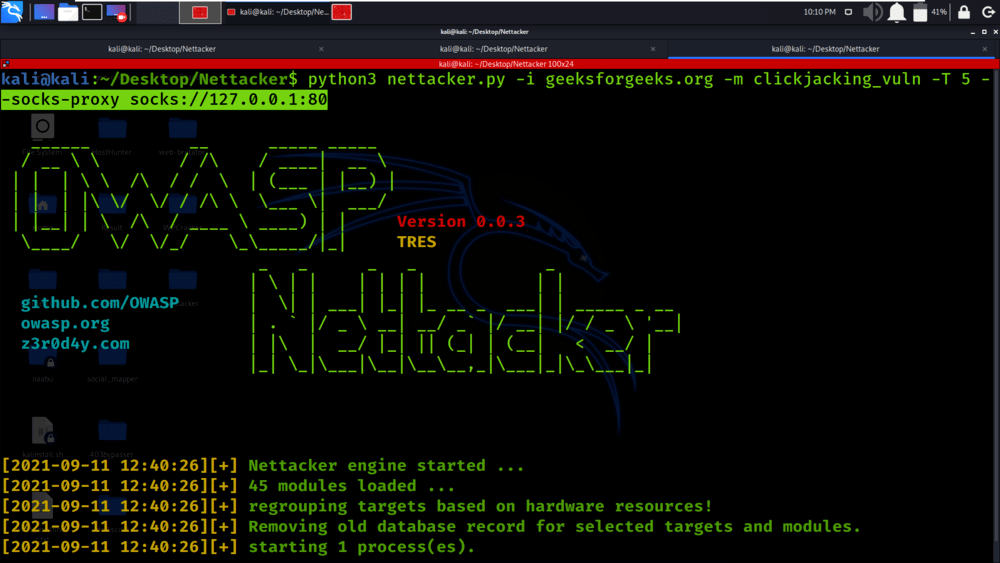
Task: Open the display indicator next to the clock
Action: pos(848,12)
